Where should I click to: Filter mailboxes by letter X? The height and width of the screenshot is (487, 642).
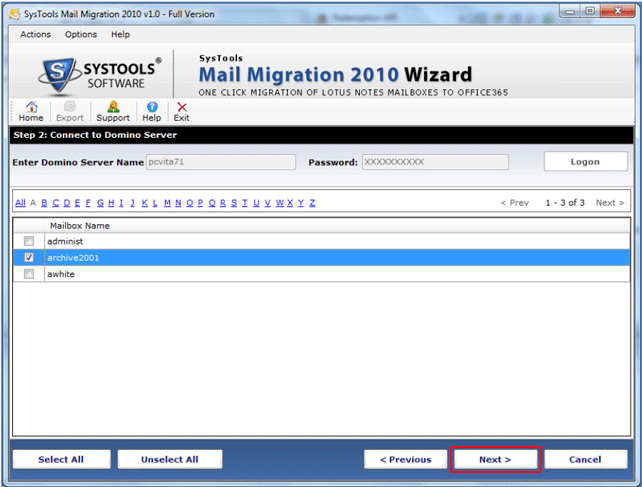[x=290, y=203]
